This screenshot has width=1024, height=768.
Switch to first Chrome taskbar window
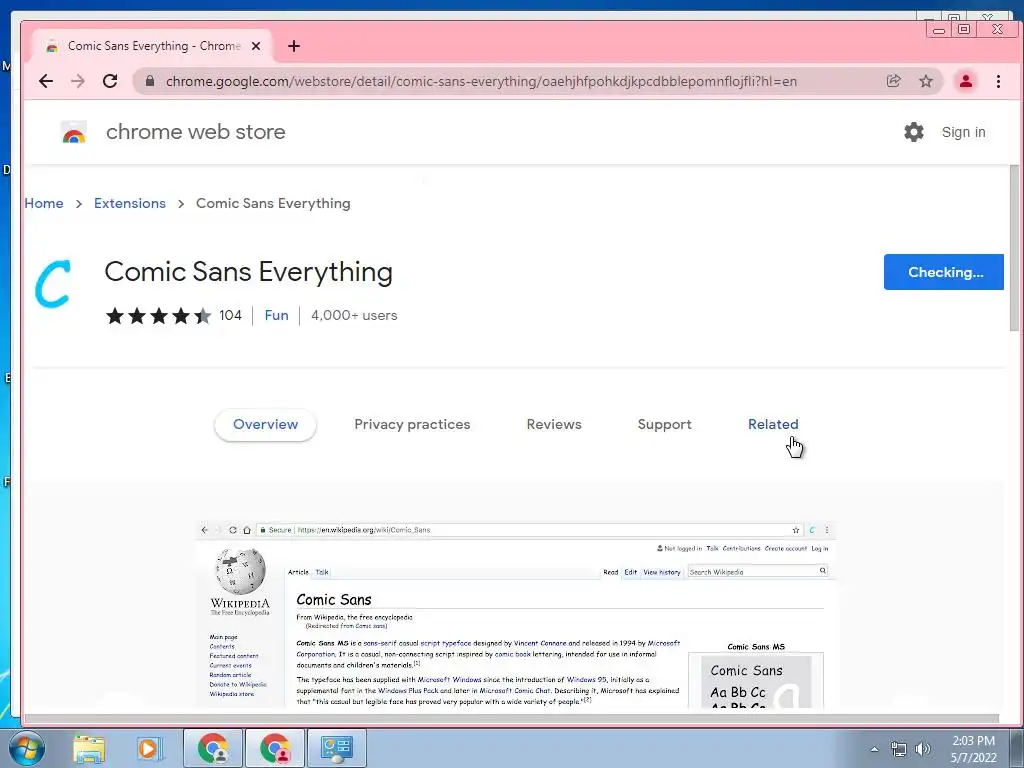click(x=213, y=748)
